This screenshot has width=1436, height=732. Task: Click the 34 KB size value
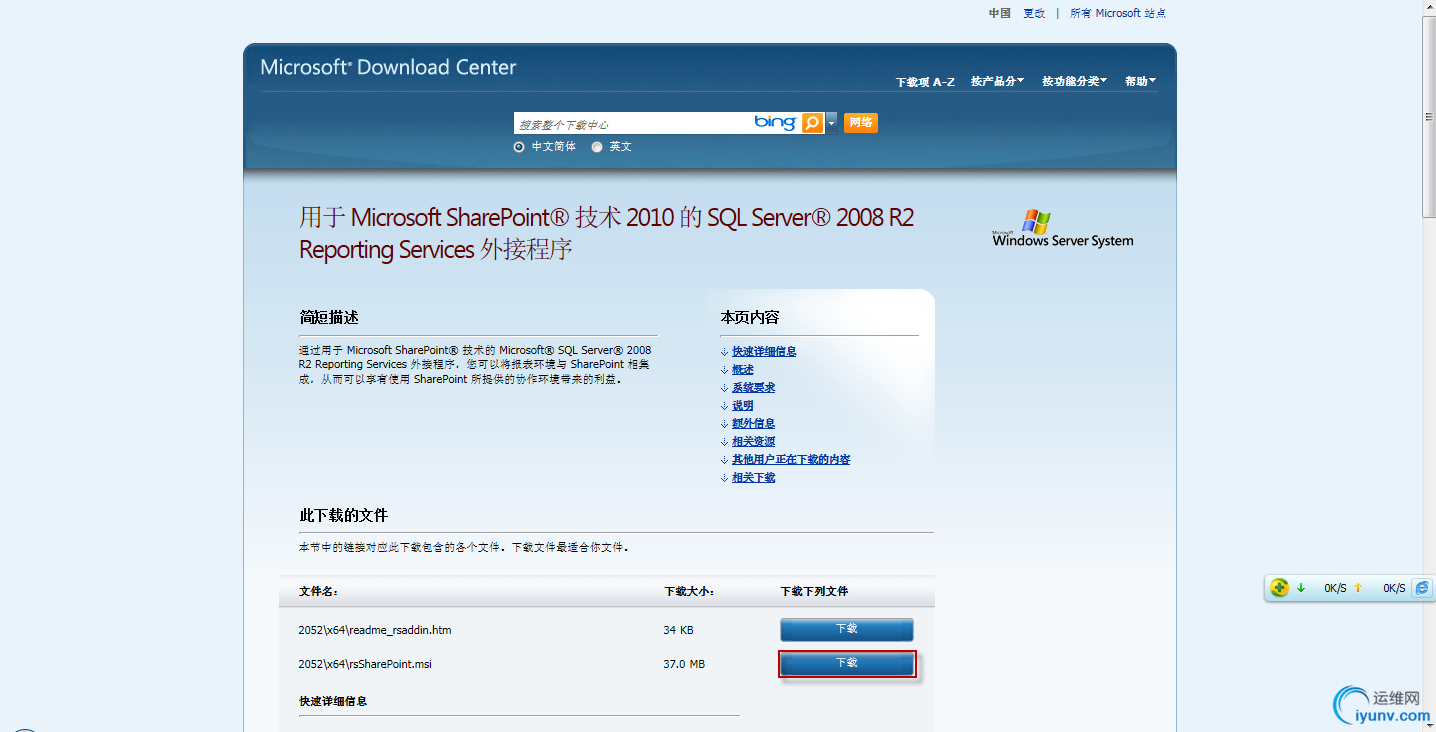pyautogui.click(x=678, y=630)
